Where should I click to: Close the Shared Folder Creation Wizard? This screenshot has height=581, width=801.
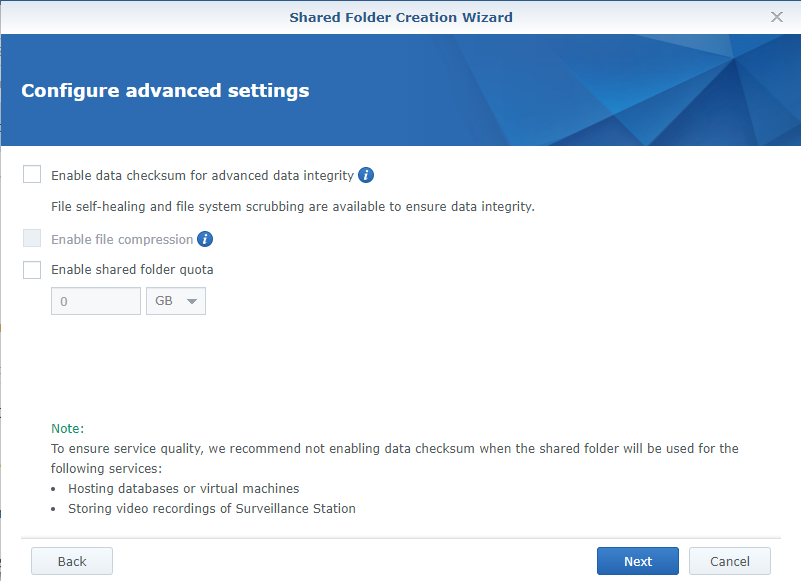click(x=776, y=17)
